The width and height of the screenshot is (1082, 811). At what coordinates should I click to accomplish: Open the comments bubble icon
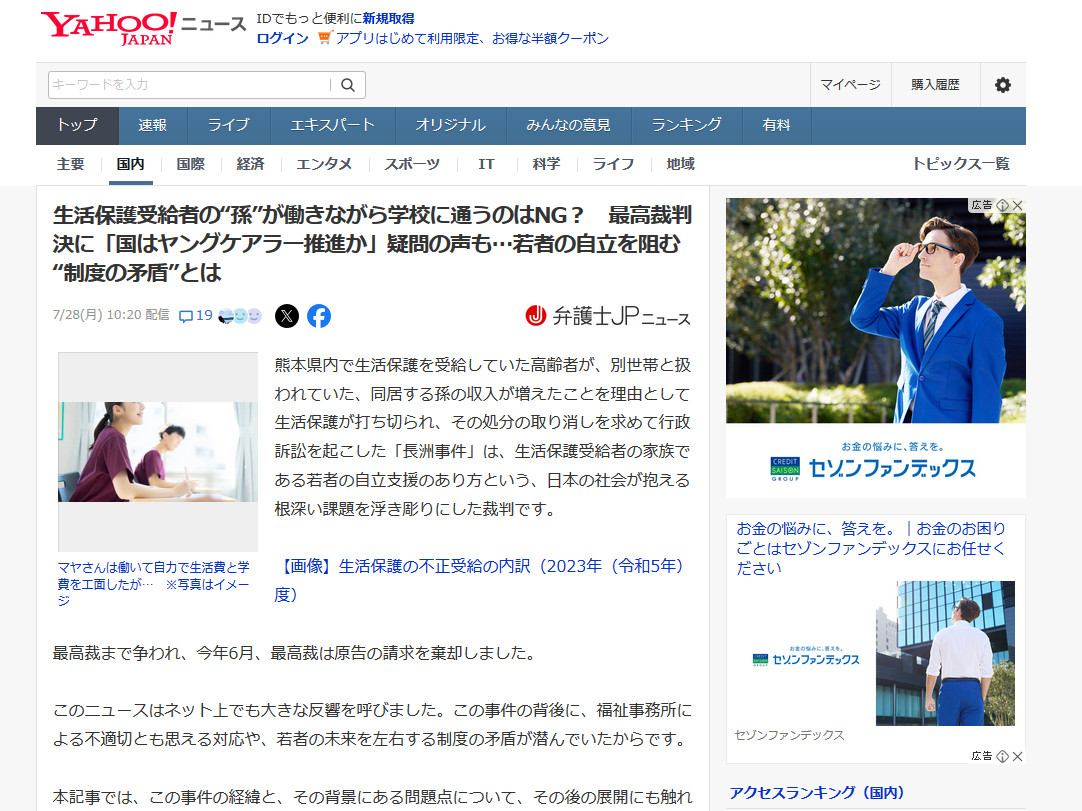(186, 316)
